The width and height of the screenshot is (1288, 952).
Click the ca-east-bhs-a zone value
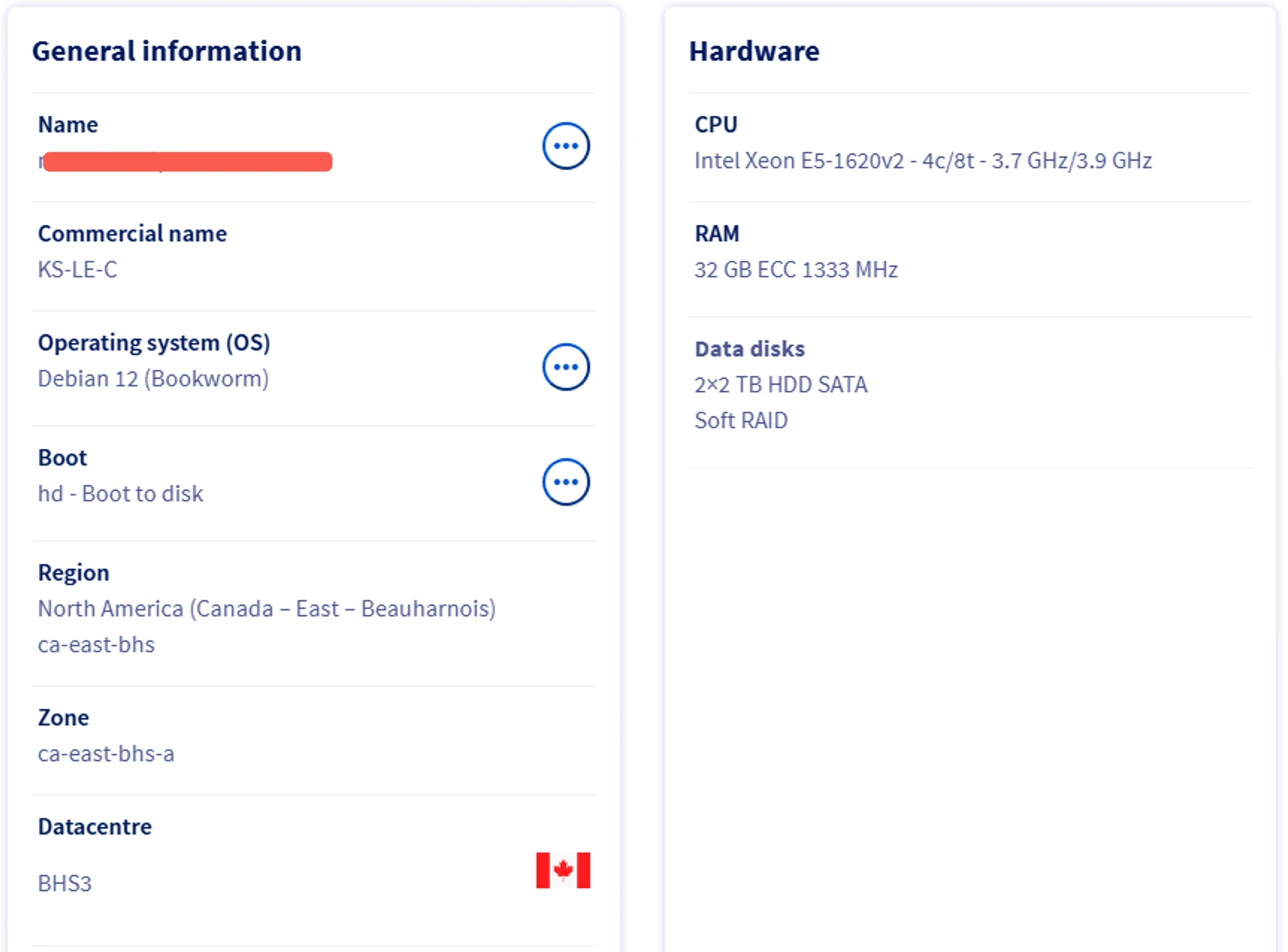tap(106, 754)
